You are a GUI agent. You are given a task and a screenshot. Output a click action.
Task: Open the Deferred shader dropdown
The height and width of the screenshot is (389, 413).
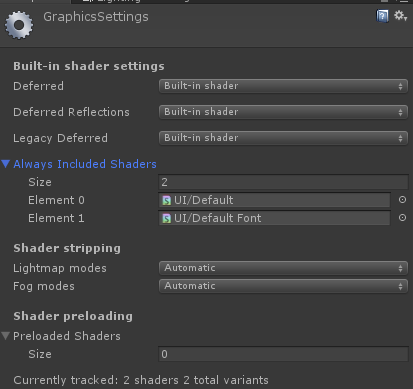pos(283,86)
